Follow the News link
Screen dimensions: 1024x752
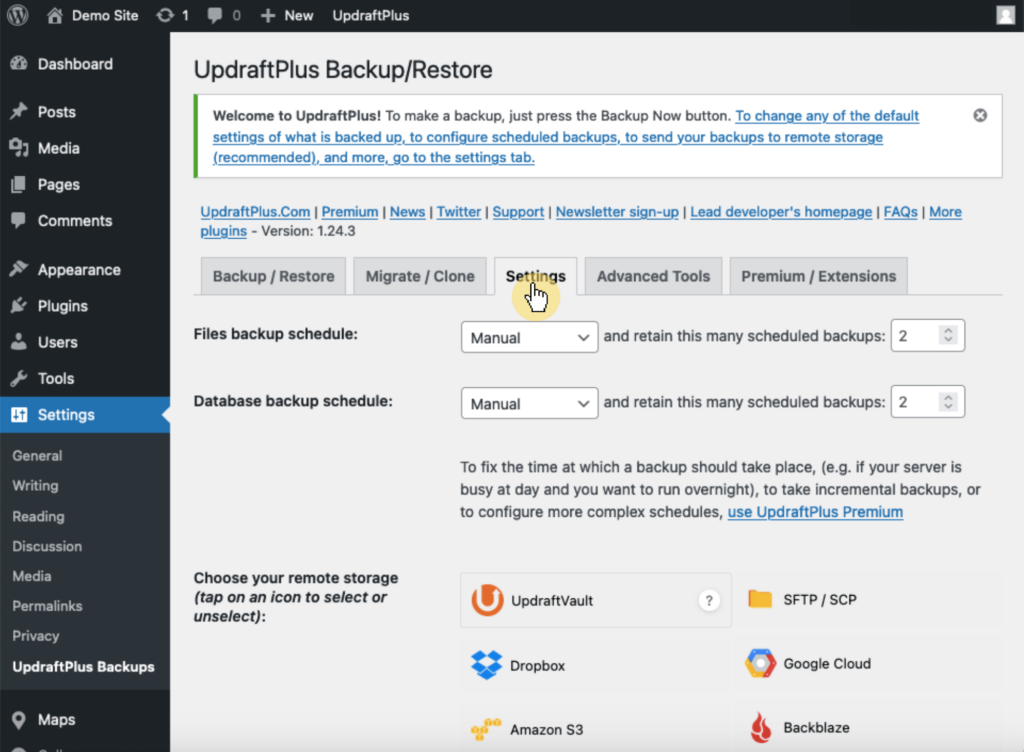pos(407,212)
